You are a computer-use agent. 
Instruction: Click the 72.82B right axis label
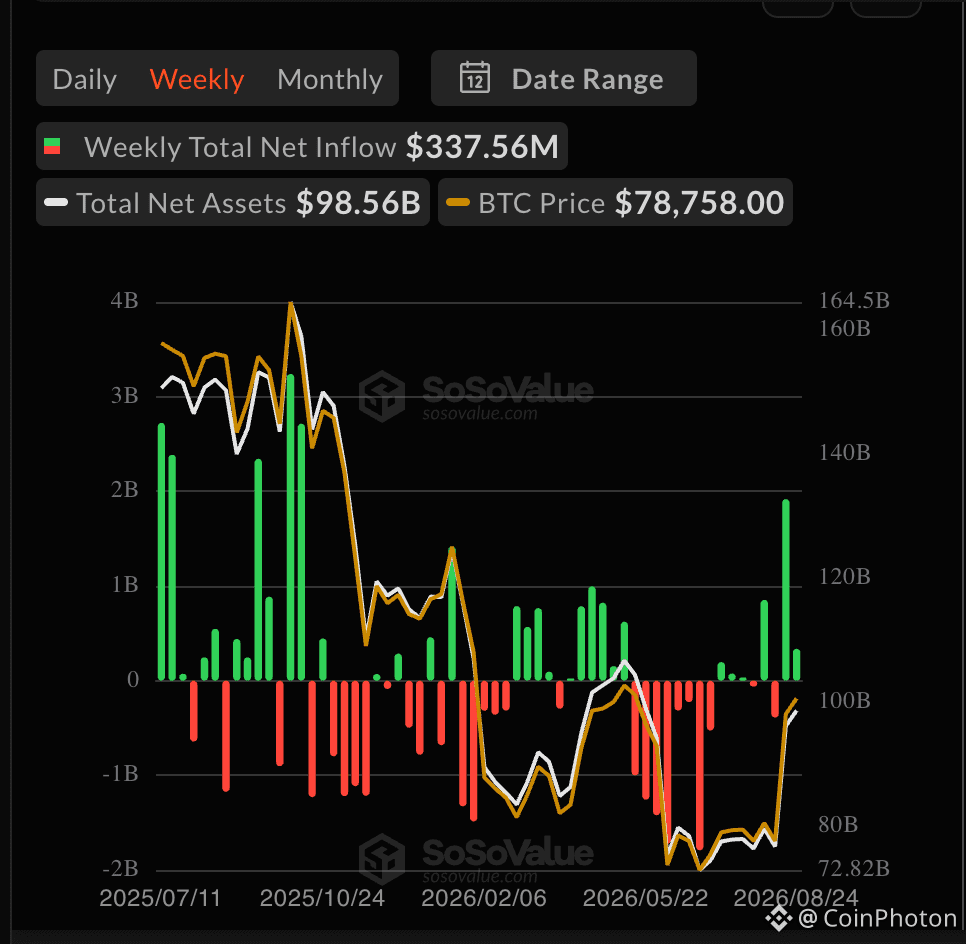854,868
